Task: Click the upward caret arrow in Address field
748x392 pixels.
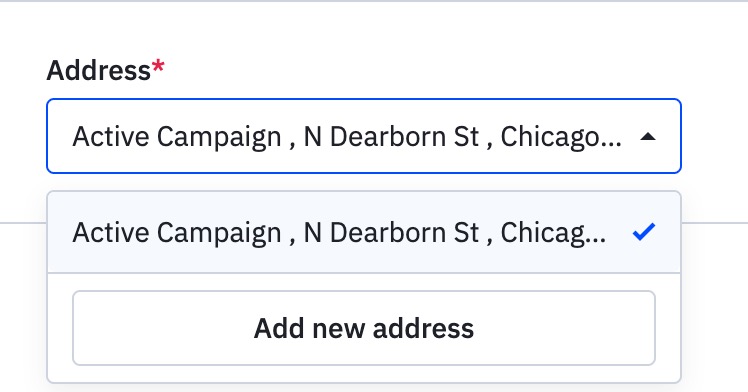Action: 647,137
